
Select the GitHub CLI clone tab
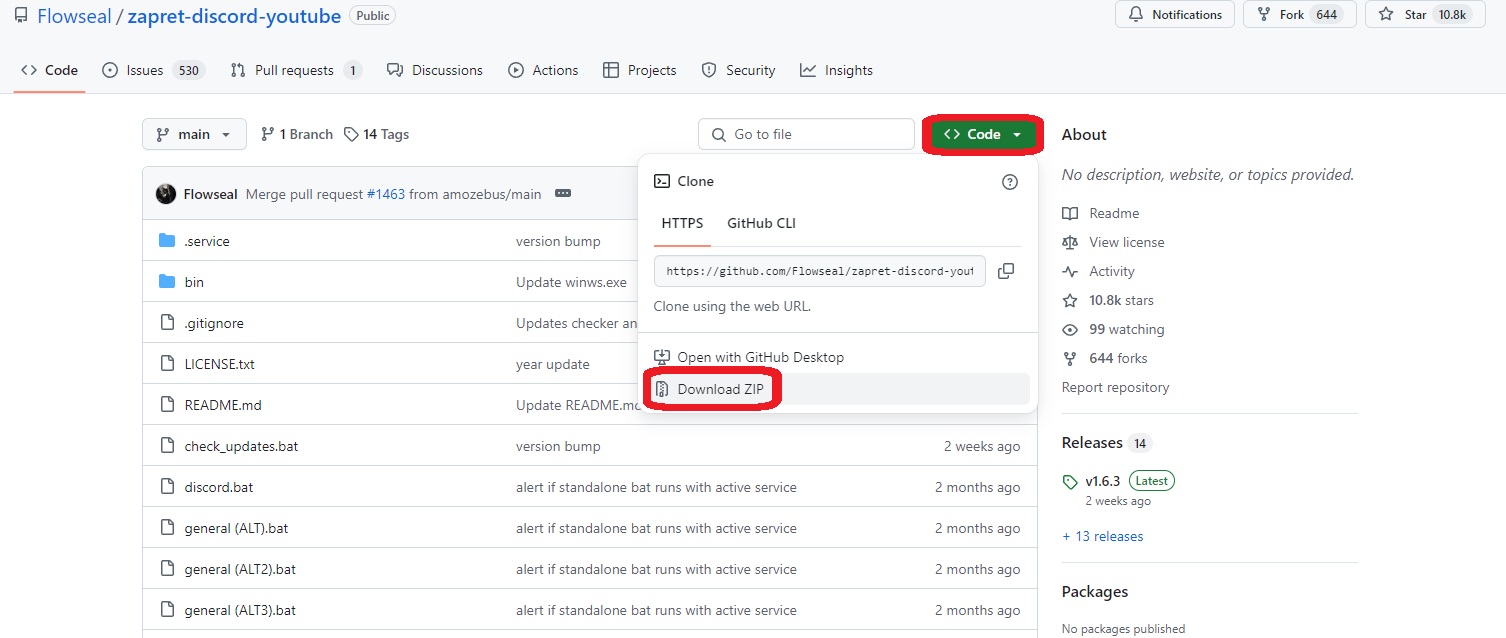(x=761, y=223)
